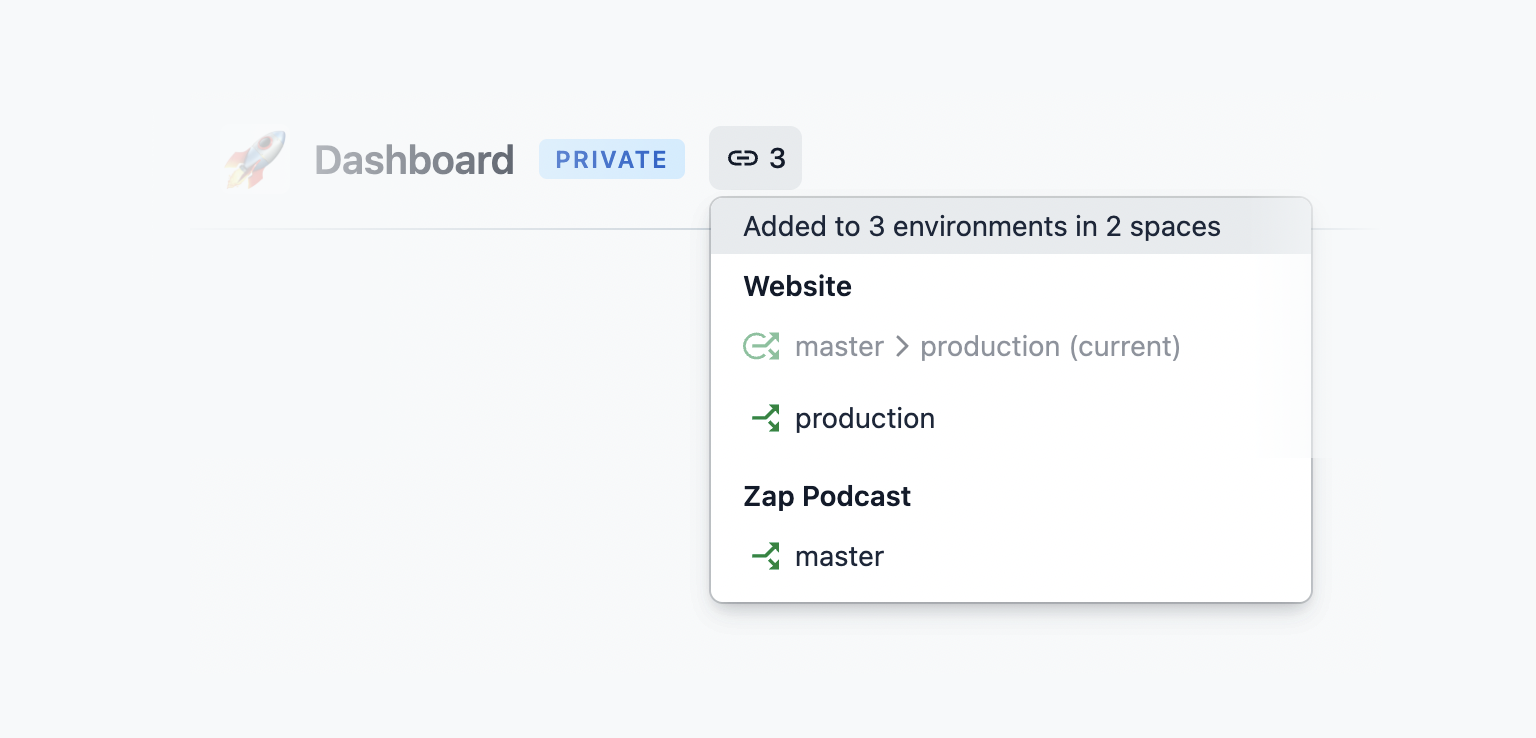Click the rocket app icon
Image resolution: width=1536 pixels, height=738 pixels.
254,160
